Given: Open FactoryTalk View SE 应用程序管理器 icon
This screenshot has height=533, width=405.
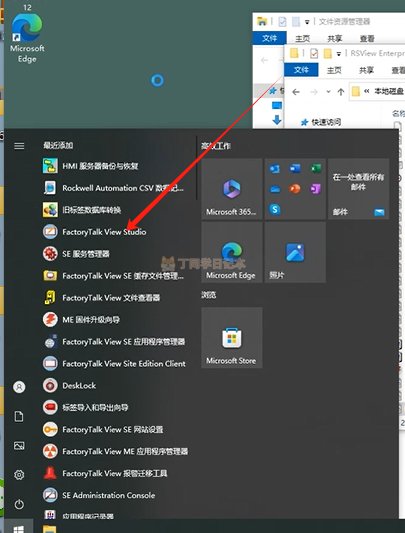Looking at the screenshot, I should coord(50,342).
